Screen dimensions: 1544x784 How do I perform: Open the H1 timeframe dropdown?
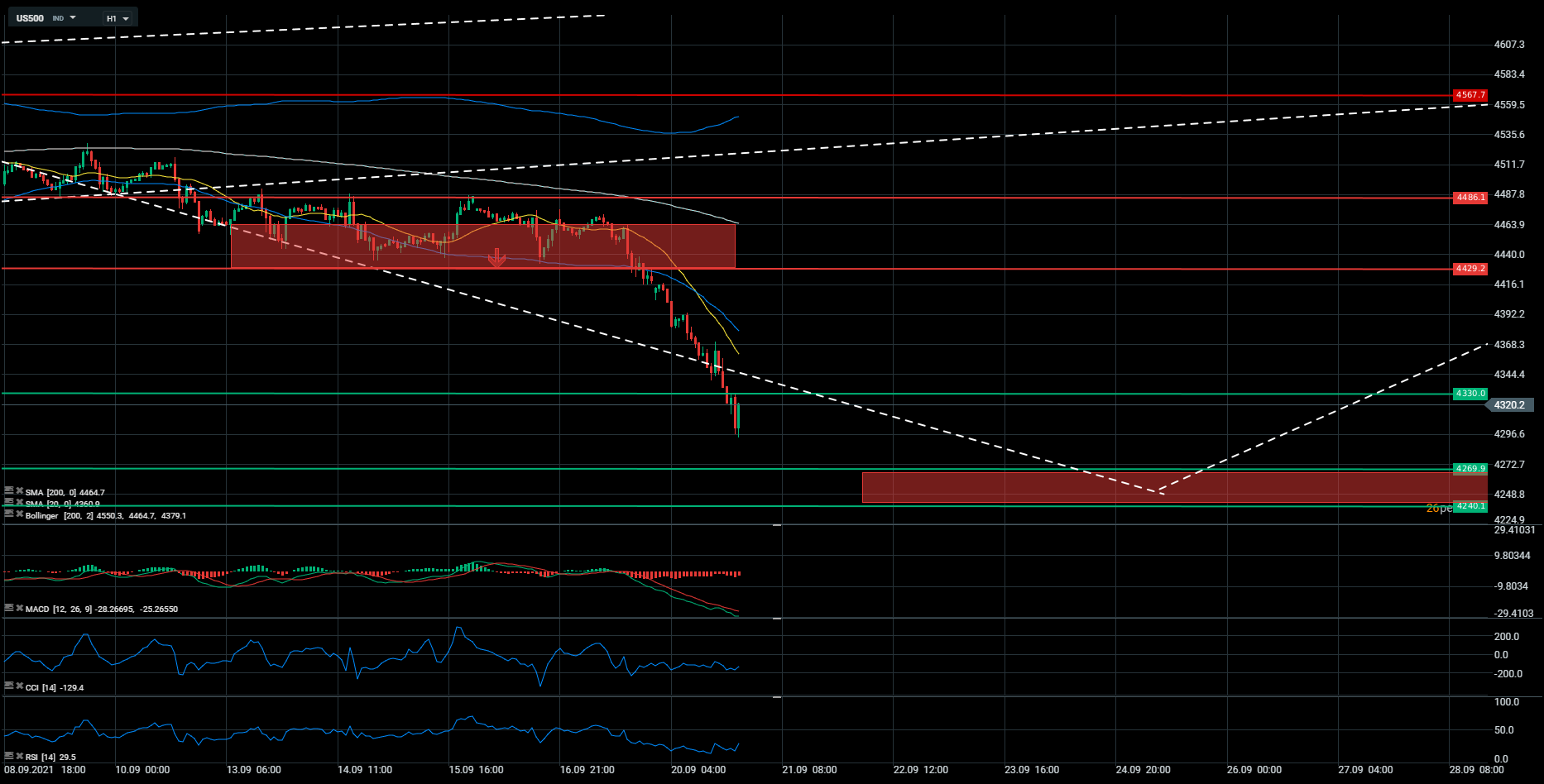point(117,18)
